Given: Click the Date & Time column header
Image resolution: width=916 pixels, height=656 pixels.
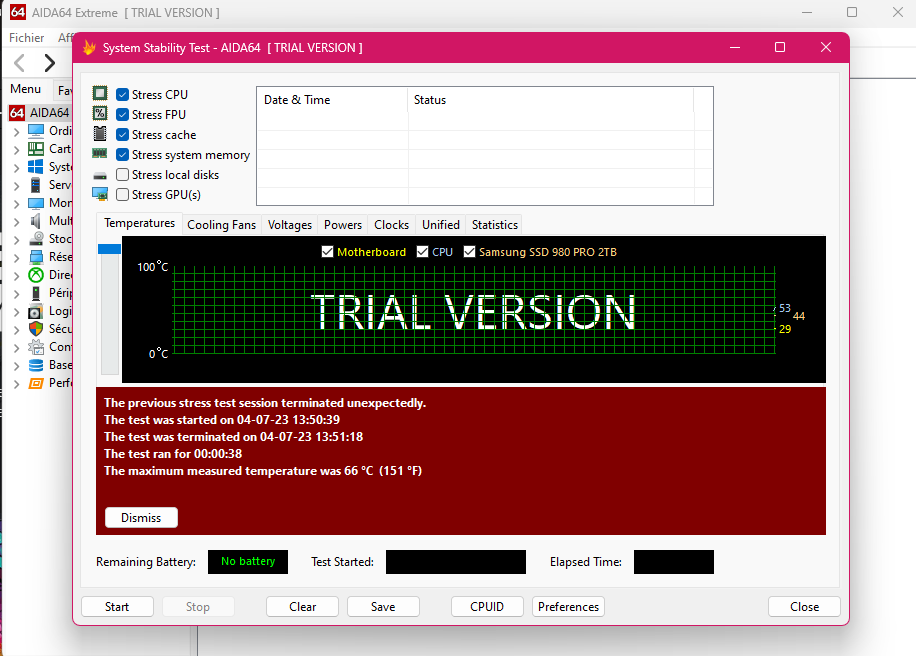Looking at the screenshot, I should 332,100.
